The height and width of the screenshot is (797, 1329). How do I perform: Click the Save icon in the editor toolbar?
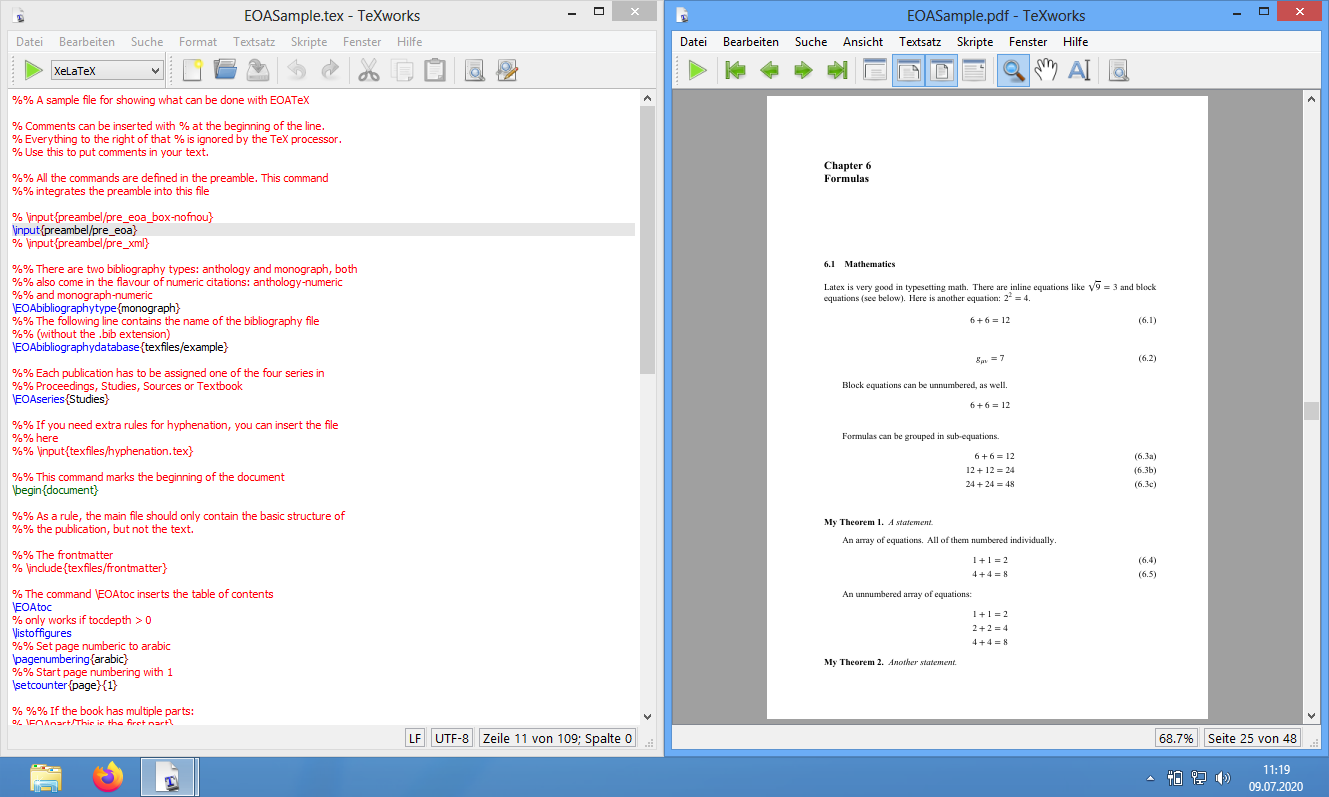coord(258,70)
